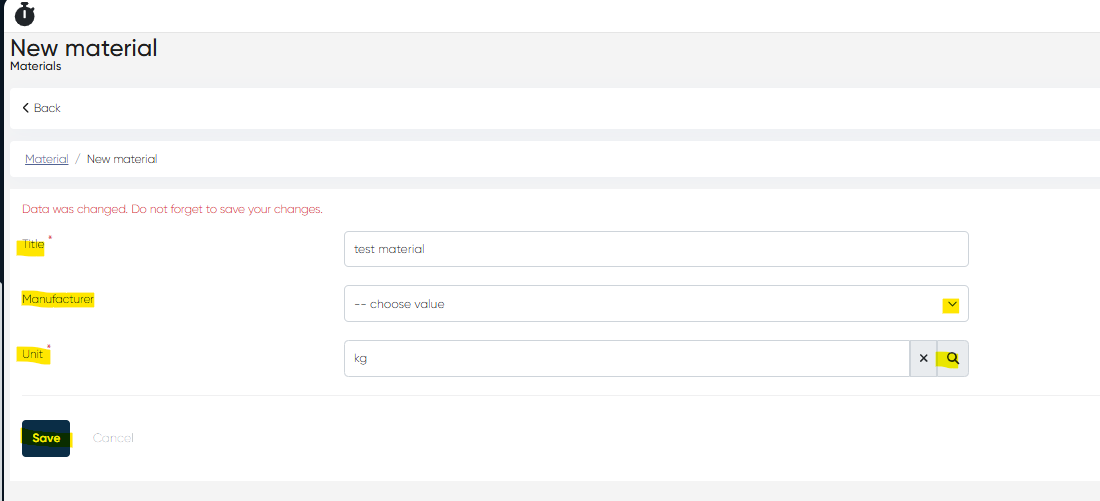Click the "Data was changed" warning message
The image size is (1100, 501).
[x=172, y=209]
